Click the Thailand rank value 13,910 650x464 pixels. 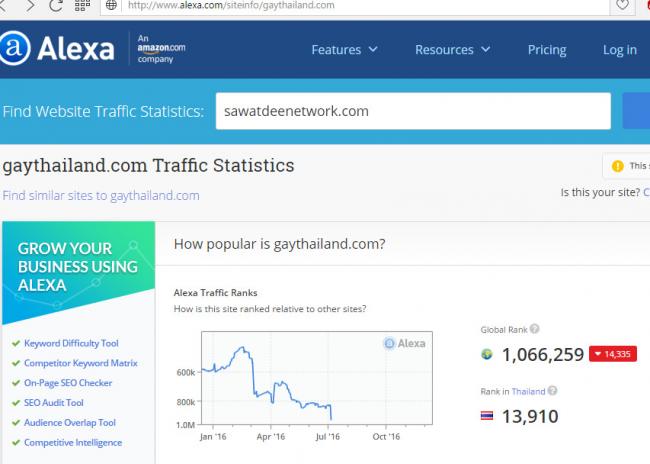pos(530,416)
